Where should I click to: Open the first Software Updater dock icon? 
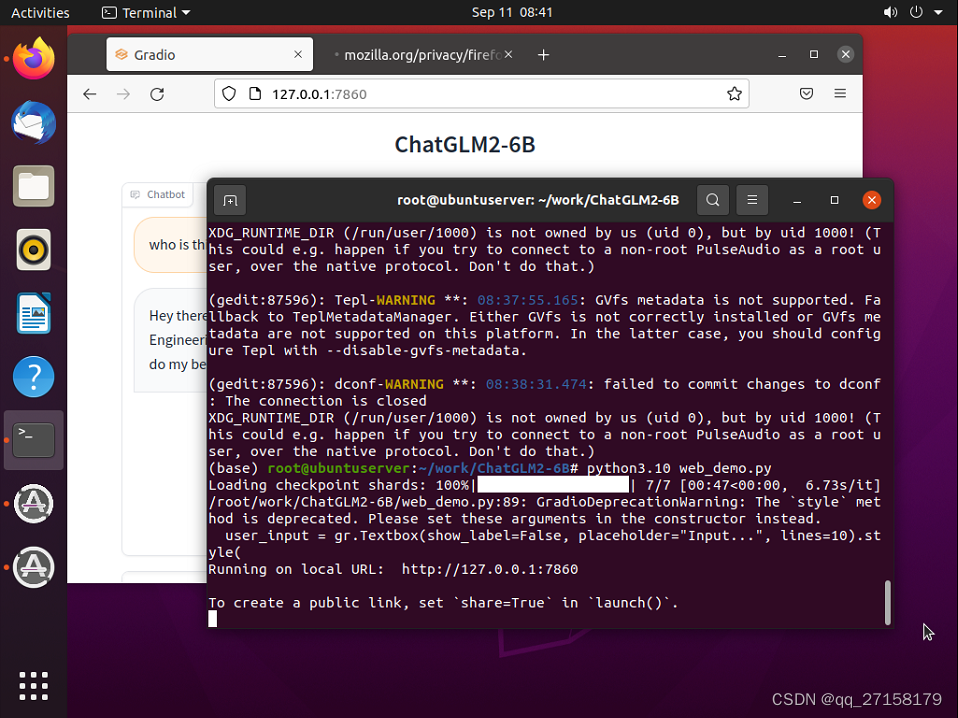point(34,504)
